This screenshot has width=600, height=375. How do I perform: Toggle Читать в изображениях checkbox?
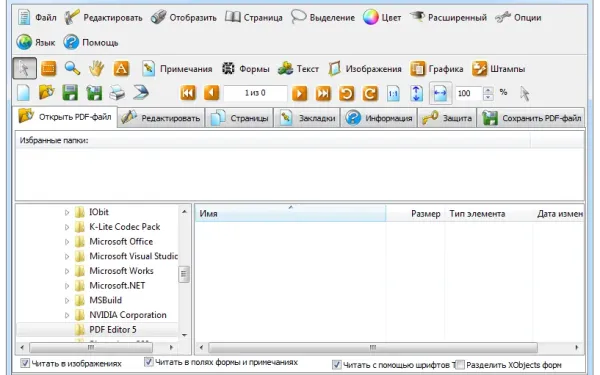pyautogui.click(x=25, y=363)
